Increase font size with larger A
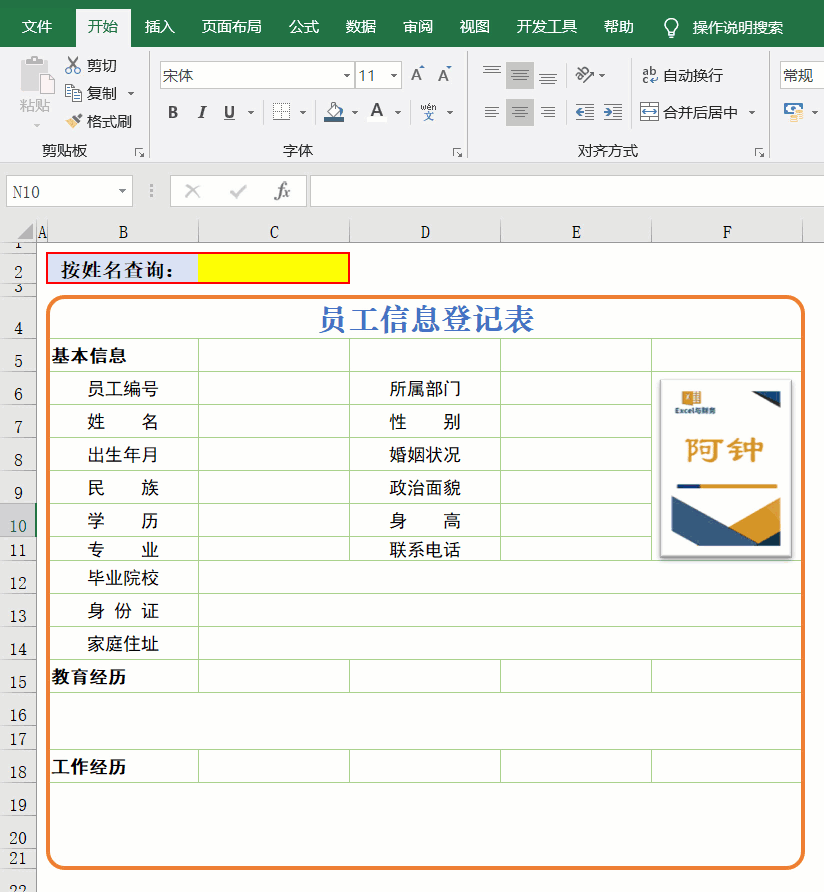The width and height of the screenshot is (824, 892). point(417,75)
